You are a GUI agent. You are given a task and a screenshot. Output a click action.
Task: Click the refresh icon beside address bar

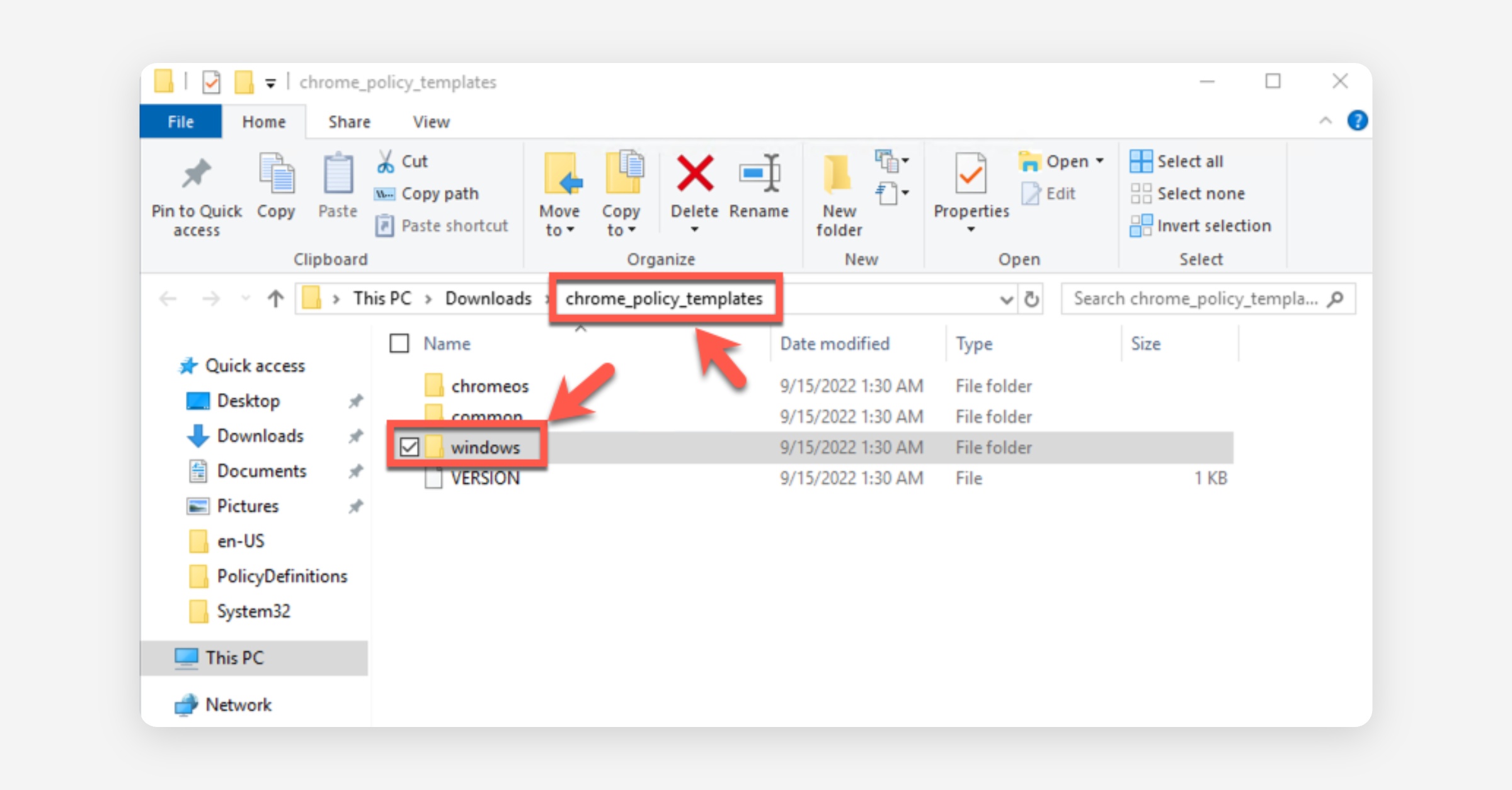coord(1031,299)
